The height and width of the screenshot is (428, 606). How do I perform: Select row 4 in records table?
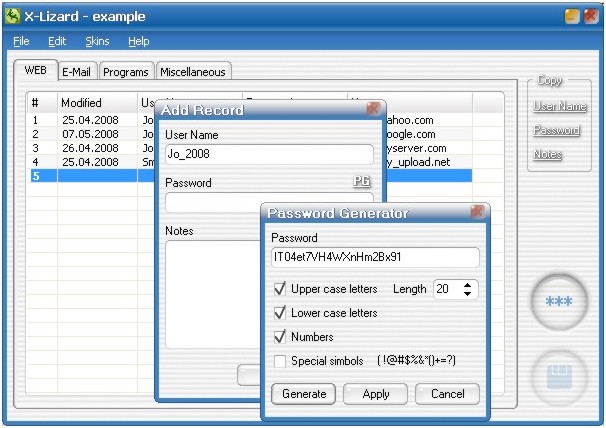tap(251, 162)
